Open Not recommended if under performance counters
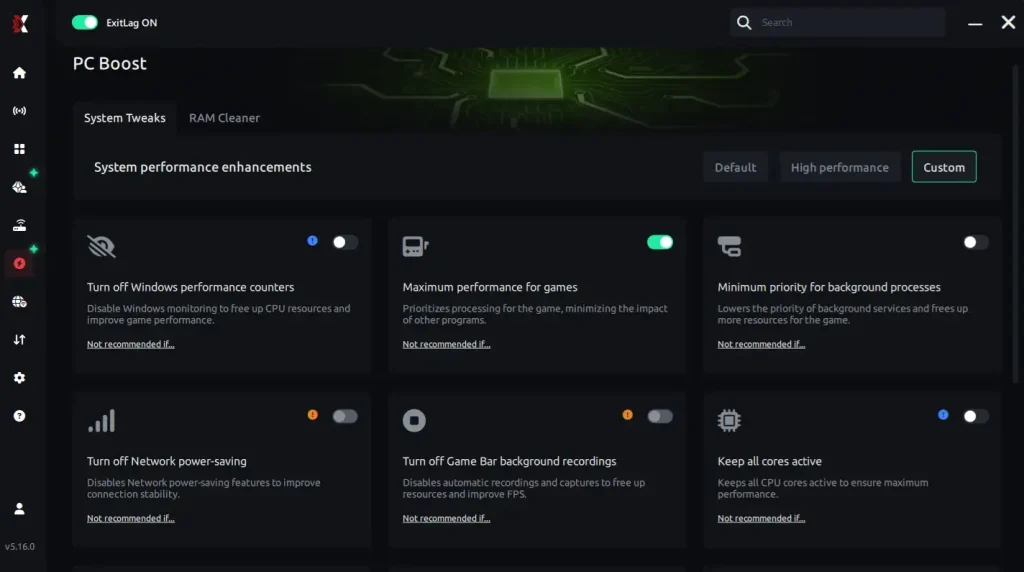This screenshot has width=1024, height=572. [131, 344]
